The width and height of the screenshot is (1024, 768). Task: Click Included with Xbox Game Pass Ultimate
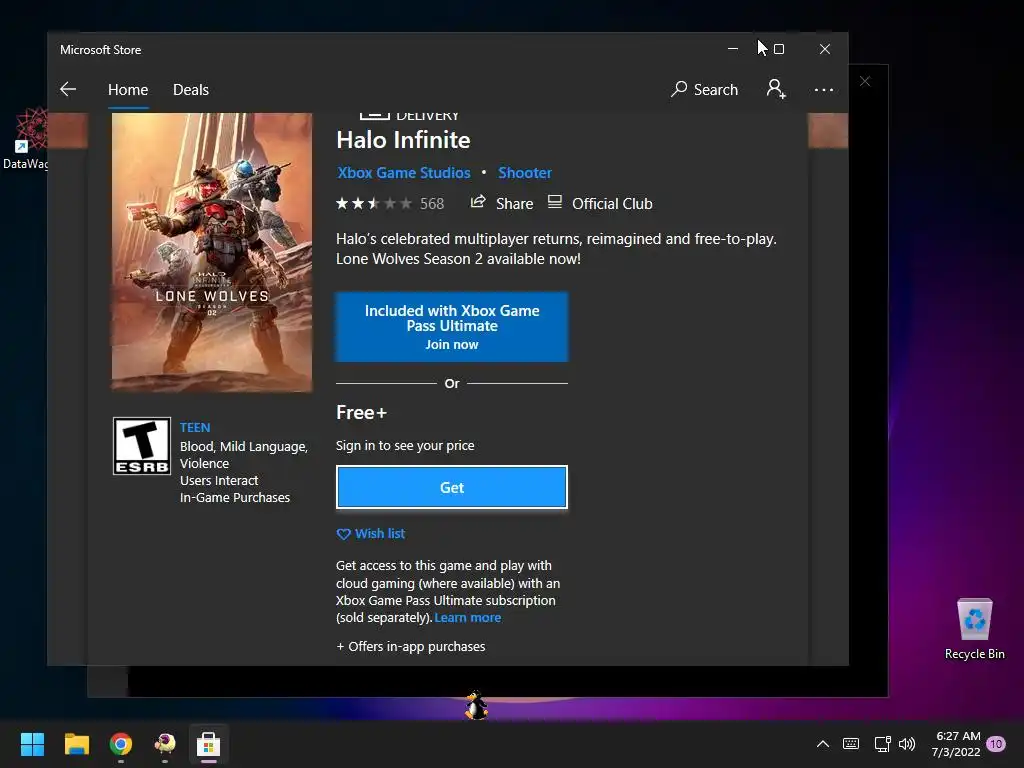coord(452,327)
